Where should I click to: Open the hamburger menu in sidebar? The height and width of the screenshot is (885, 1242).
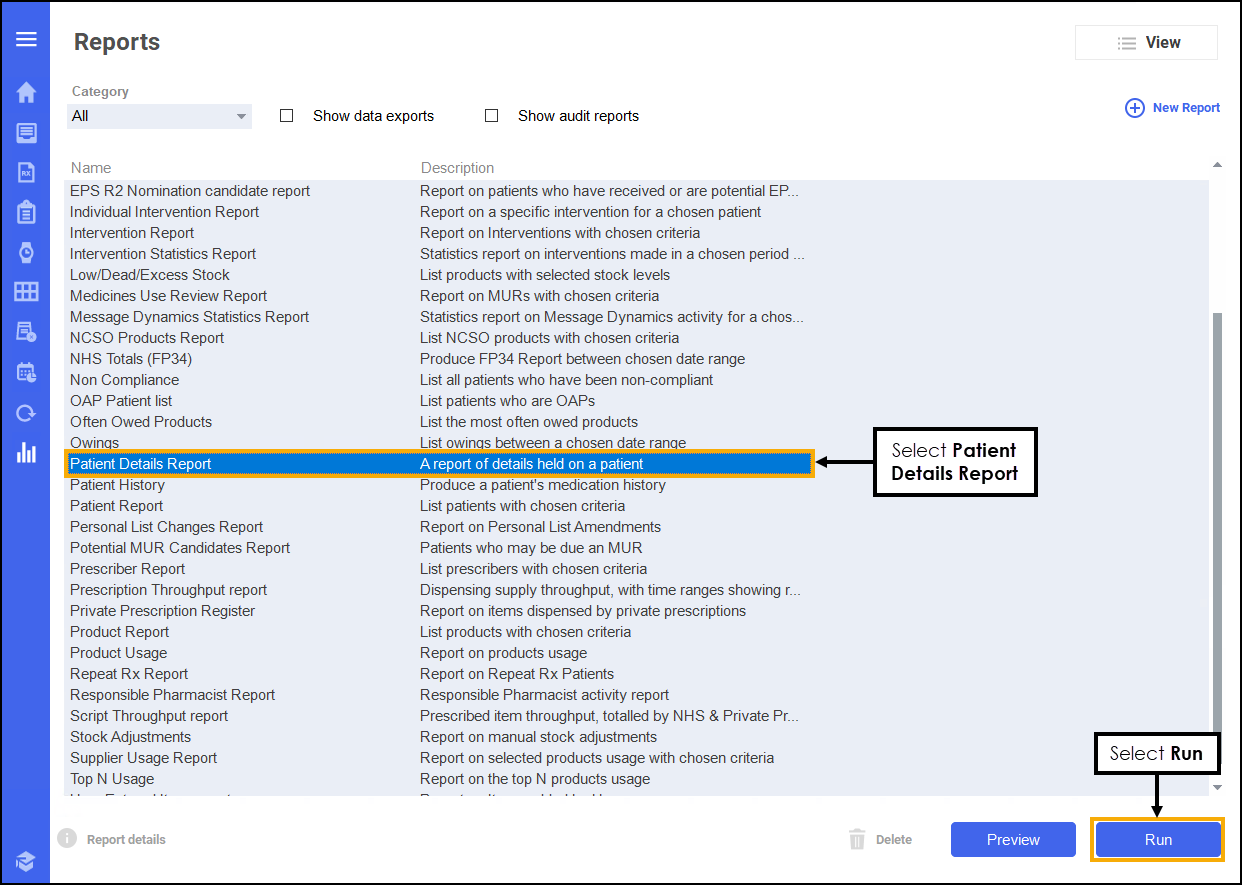(x=26, y=39)
